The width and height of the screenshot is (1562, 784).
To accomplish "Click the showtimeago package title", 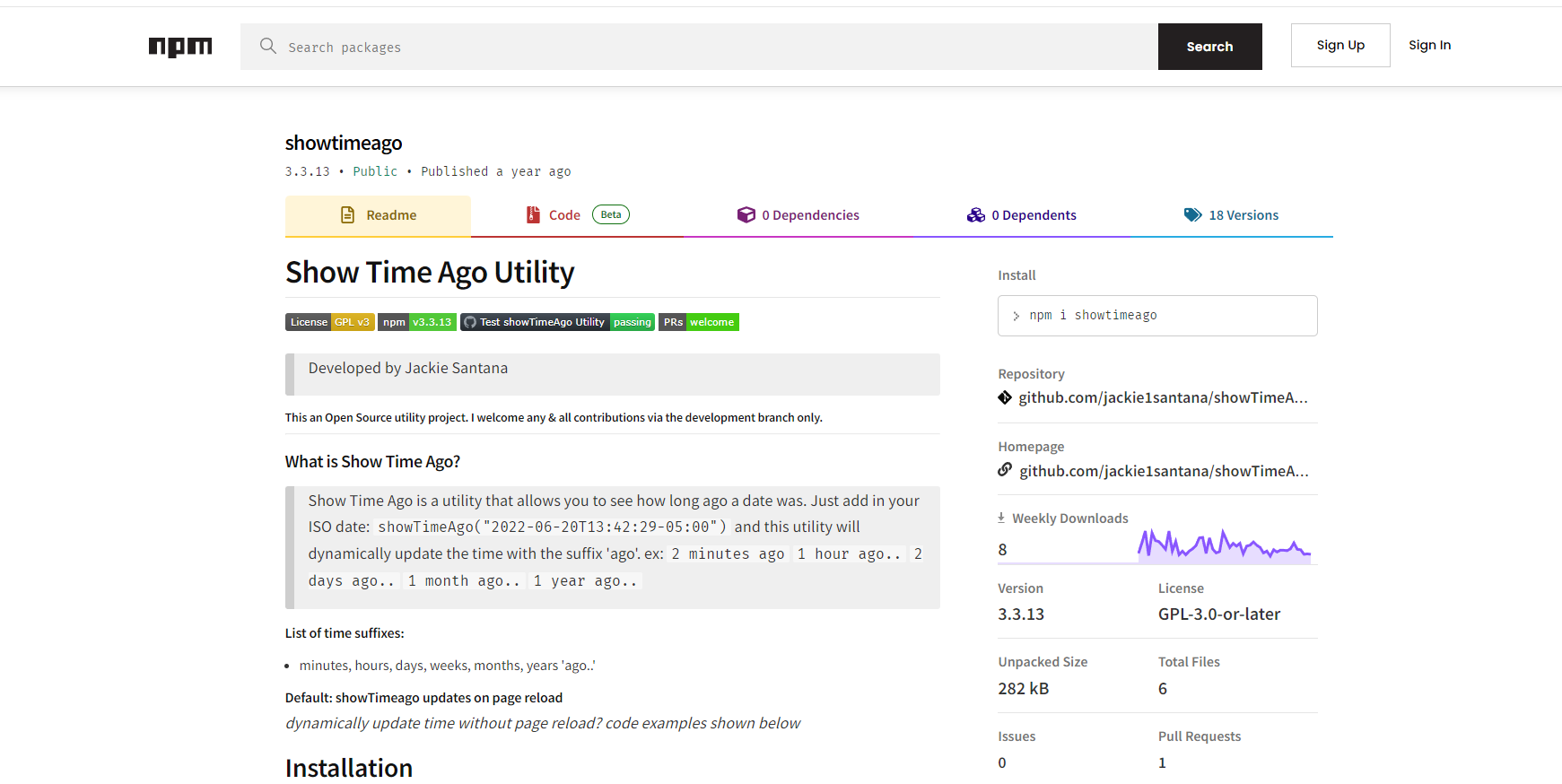I will (344, 143).
